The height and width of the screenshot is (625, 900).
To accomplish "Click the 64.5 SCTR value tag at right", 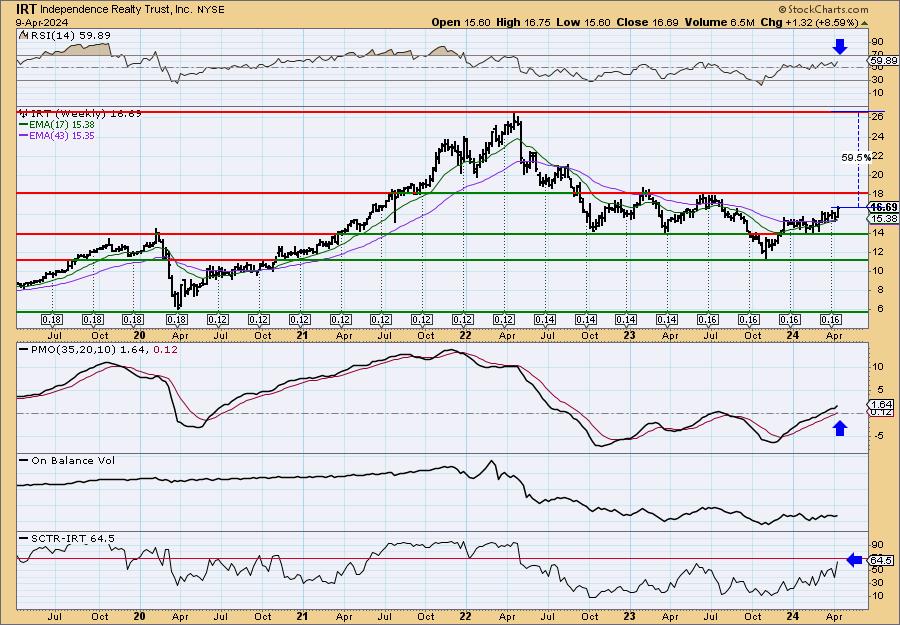I will [882, 560].
